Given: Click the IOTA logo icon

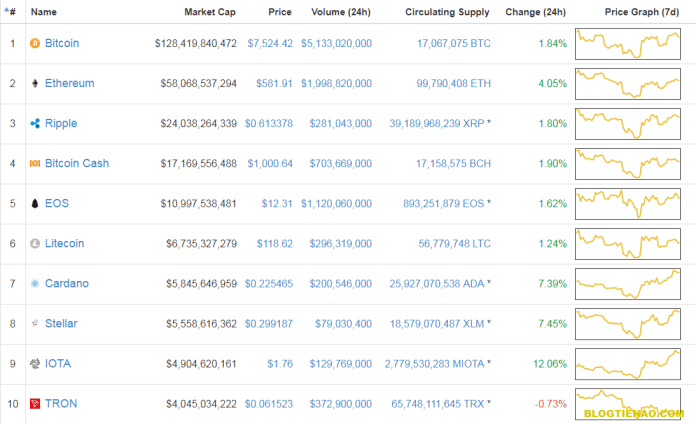Looking at the screenshot, I should (x=35, y=364).
